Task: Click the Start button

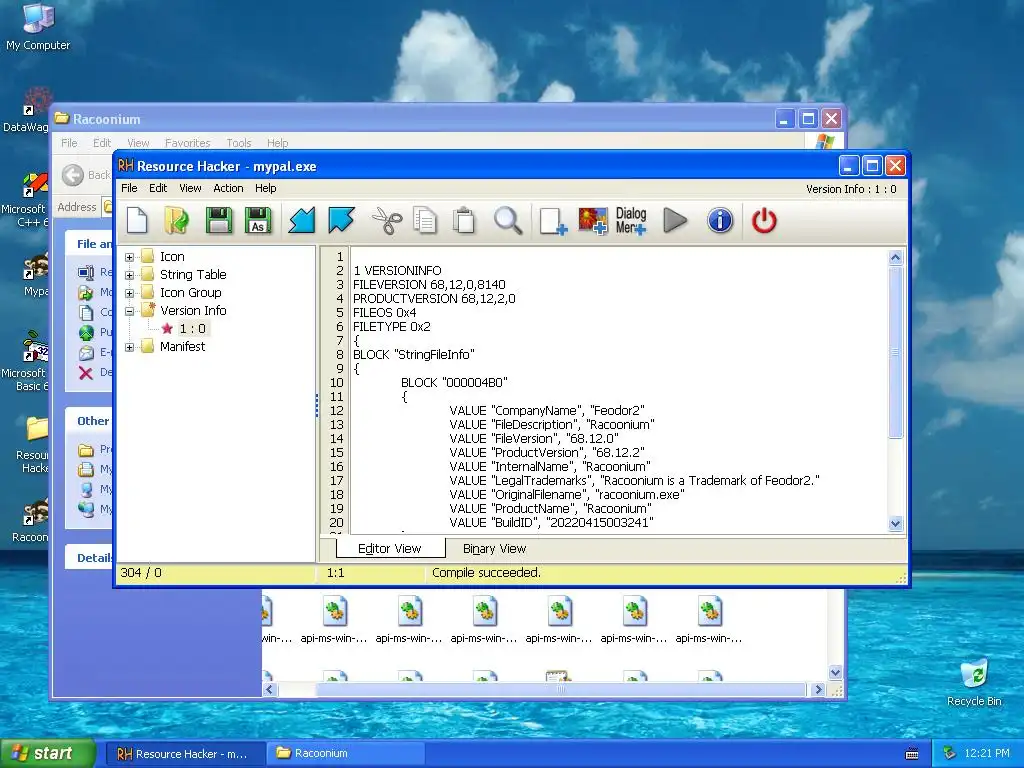Action: pyautogui.click(x=47, y=753)
